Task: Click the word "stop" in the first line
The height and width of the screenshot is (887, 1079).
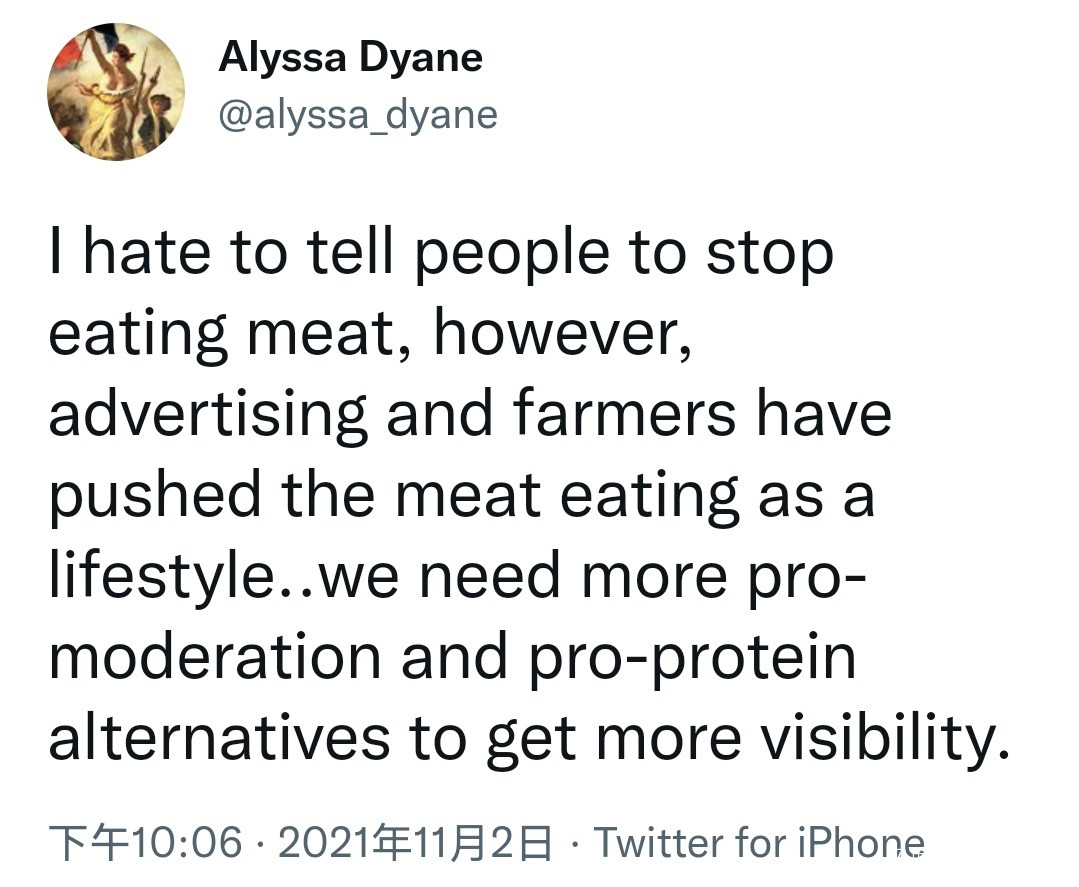Action: (x=769, y=254)
